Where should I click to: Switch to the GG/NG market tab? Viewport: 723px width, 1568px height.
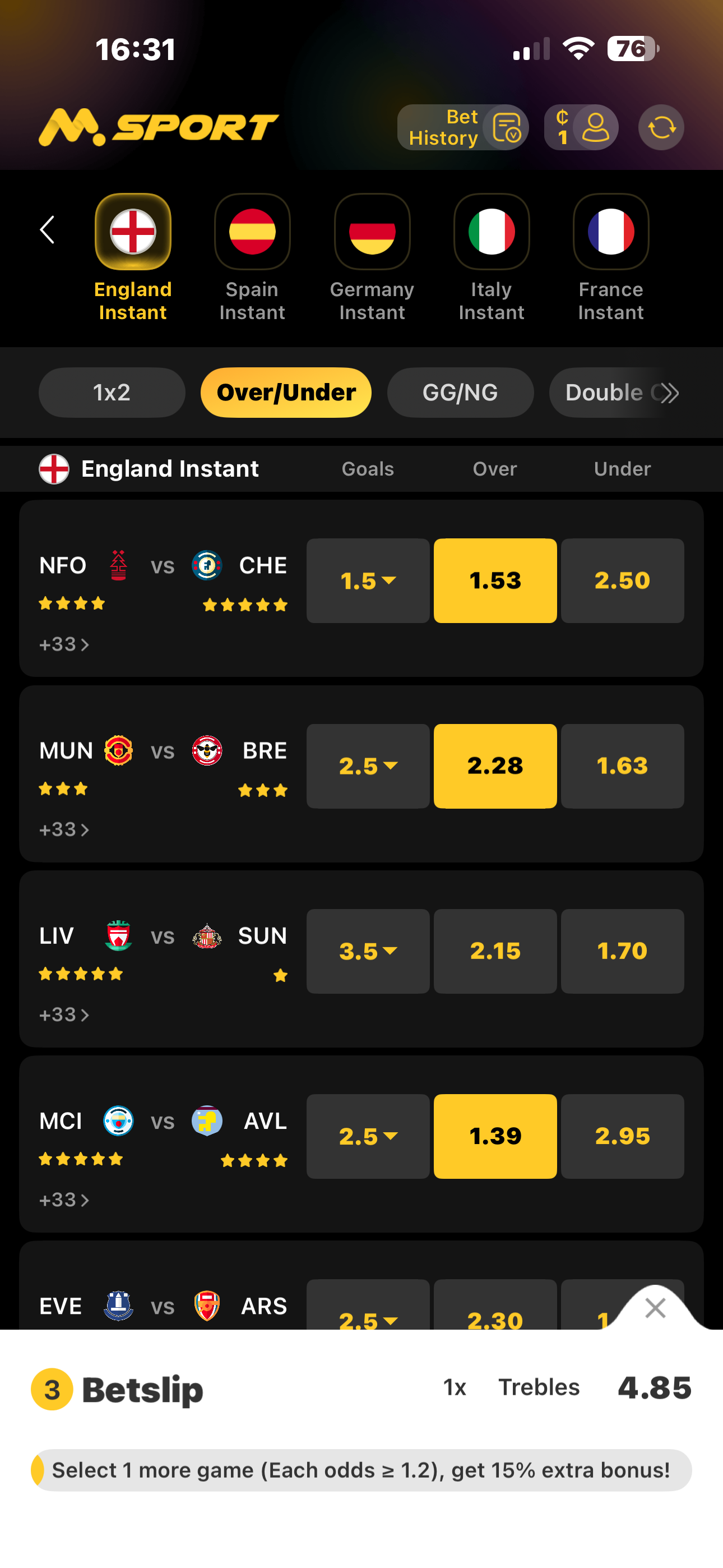pyautogui.click(x=460, y=393)
